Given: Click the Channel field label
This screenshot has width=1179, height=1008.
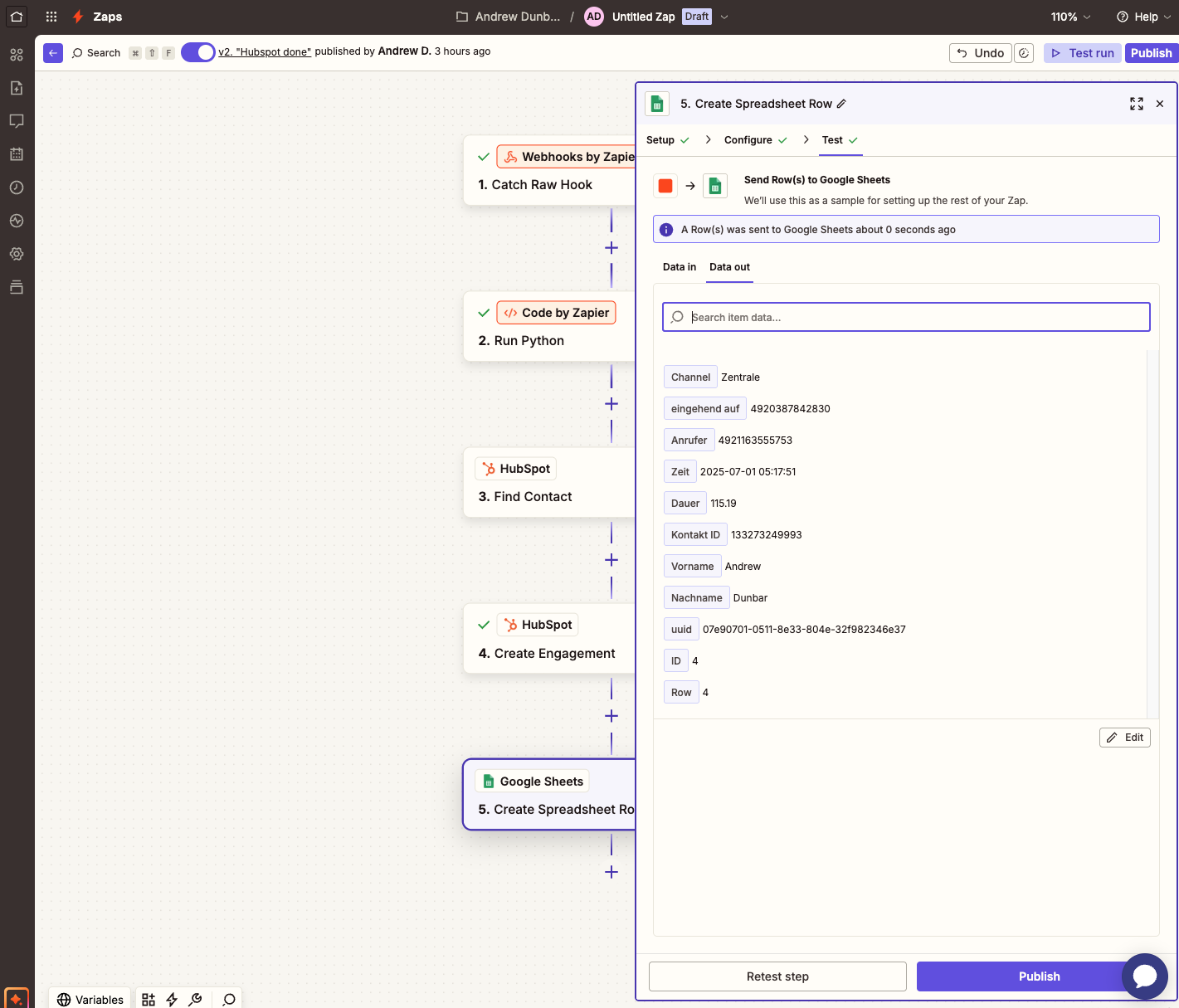Looking at the screenshot, I should coord(690,377).
